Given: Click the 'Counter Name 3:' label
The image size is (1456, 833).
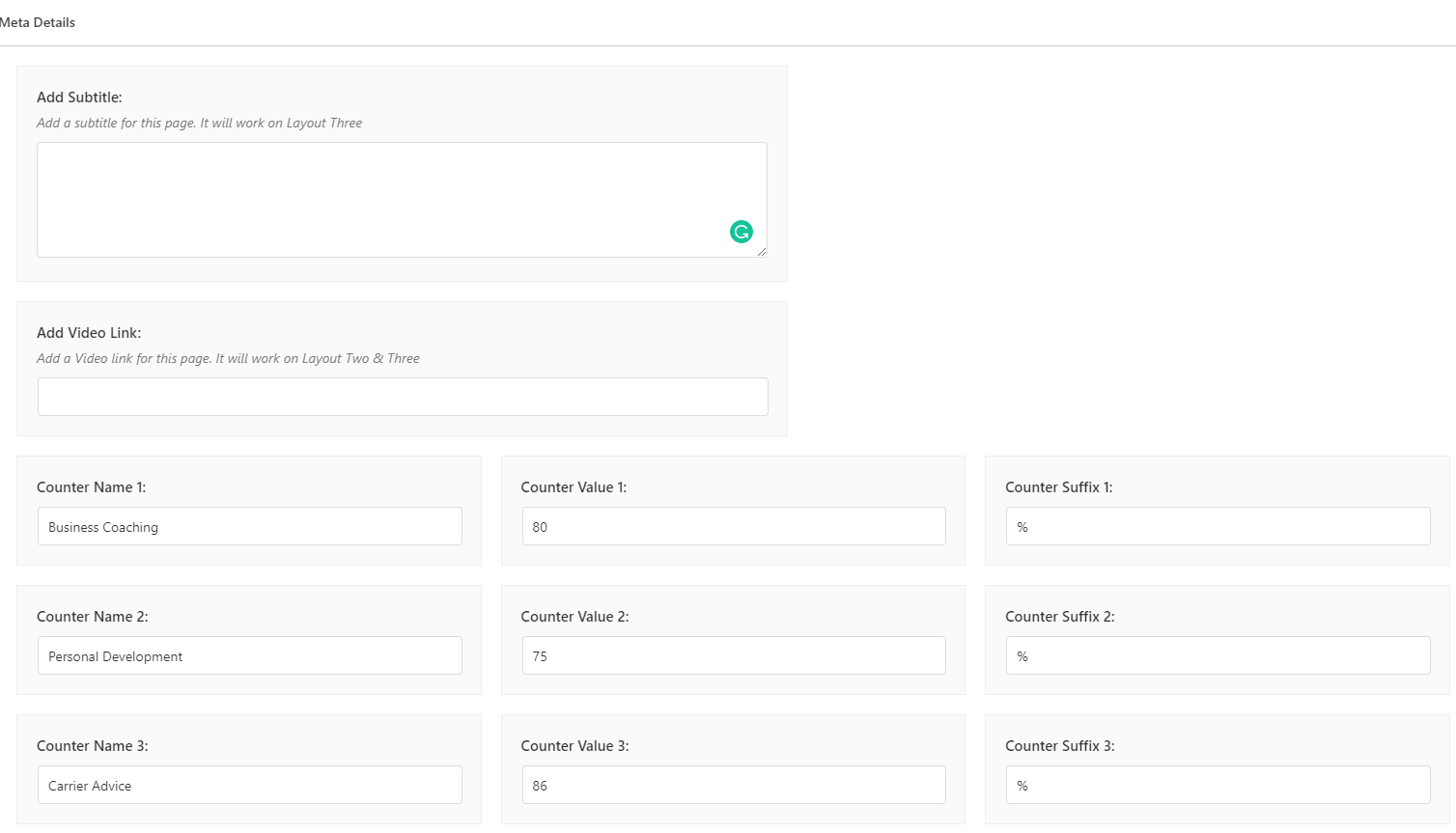Looking at the screenshot, I should (x=93, y=746).
